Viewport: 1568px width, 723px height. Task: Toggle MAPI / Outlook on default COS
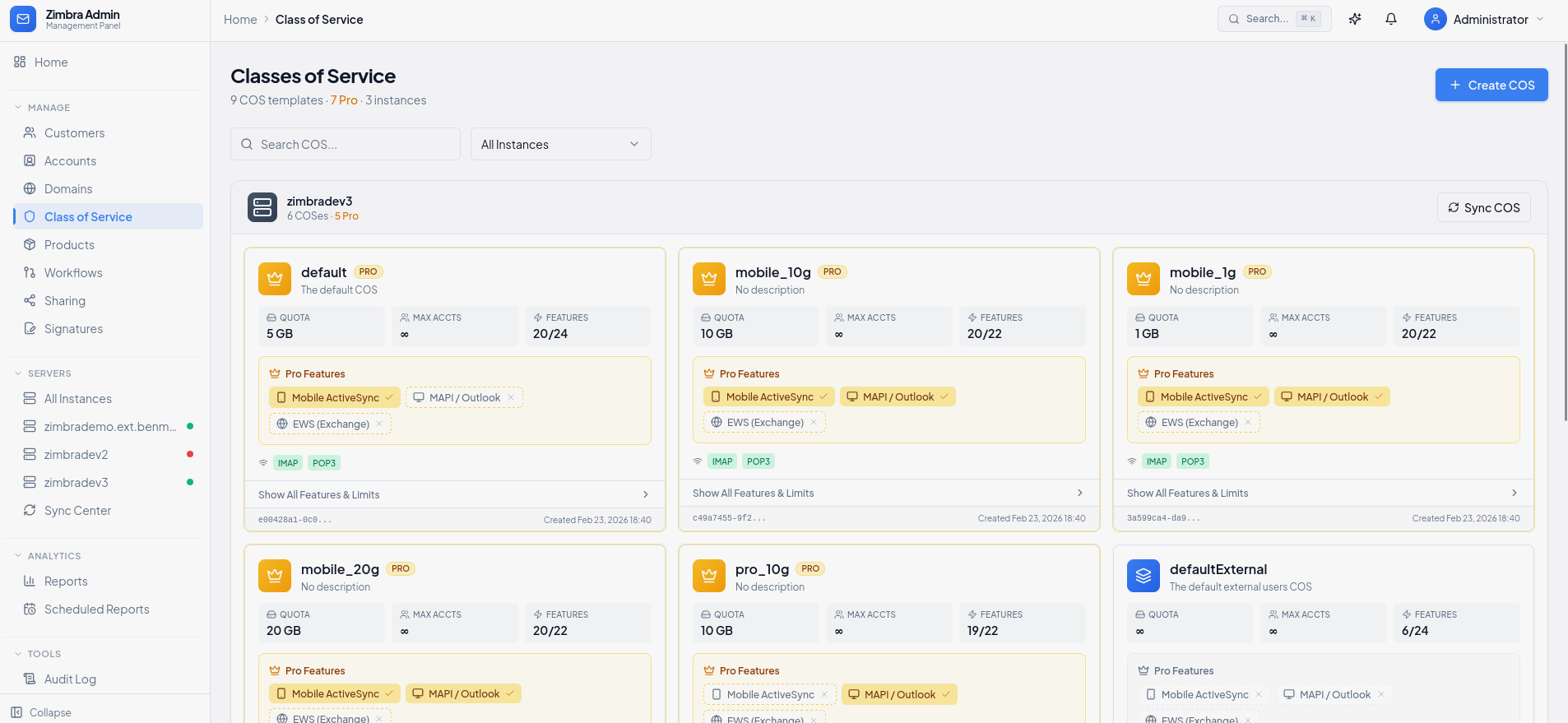click(x=464, y=398)
